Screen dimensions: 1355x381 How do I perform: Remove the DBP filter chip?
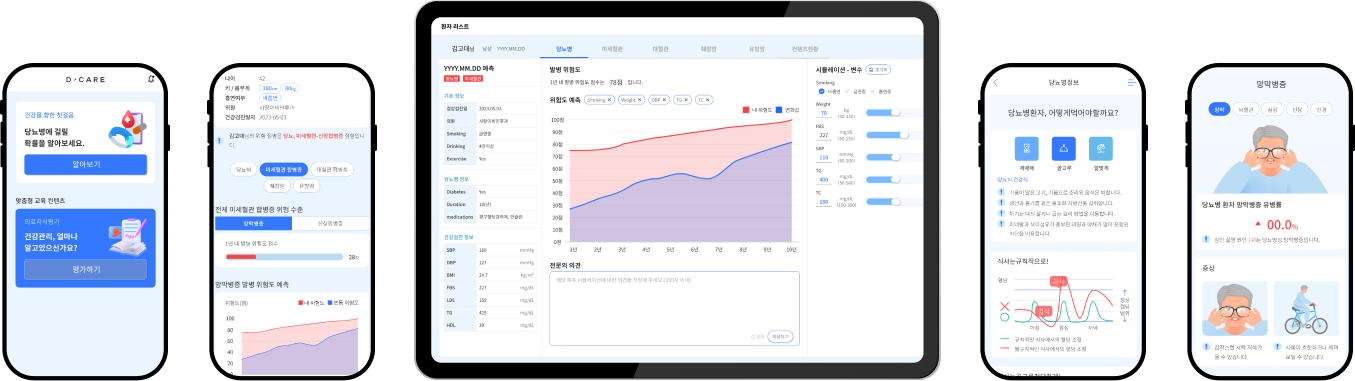tap(664, 100)
